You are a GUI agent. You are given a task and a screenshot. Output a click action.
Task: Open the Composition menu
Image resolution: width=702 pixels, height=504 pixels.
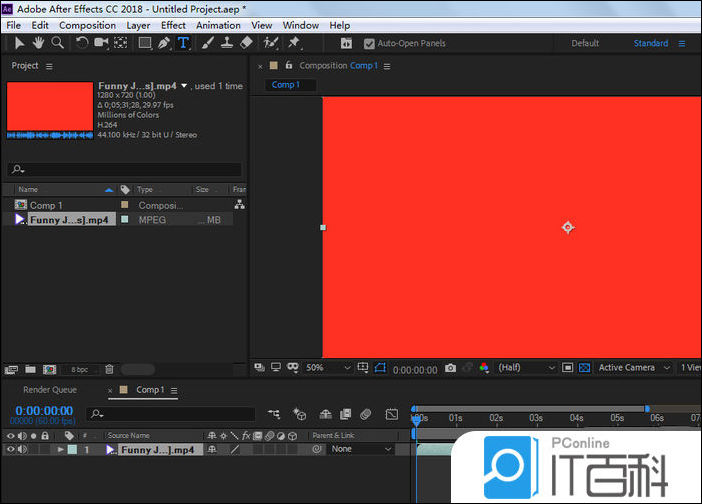[x=87, y=25]
